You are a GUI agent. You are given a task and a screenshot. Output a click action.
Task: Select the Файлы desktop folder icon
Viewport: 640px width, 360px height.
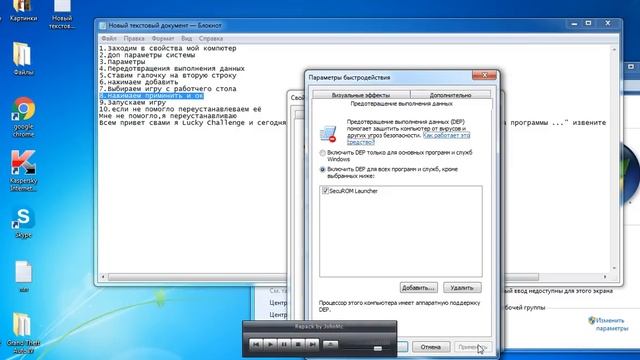[x=22, y=59]
